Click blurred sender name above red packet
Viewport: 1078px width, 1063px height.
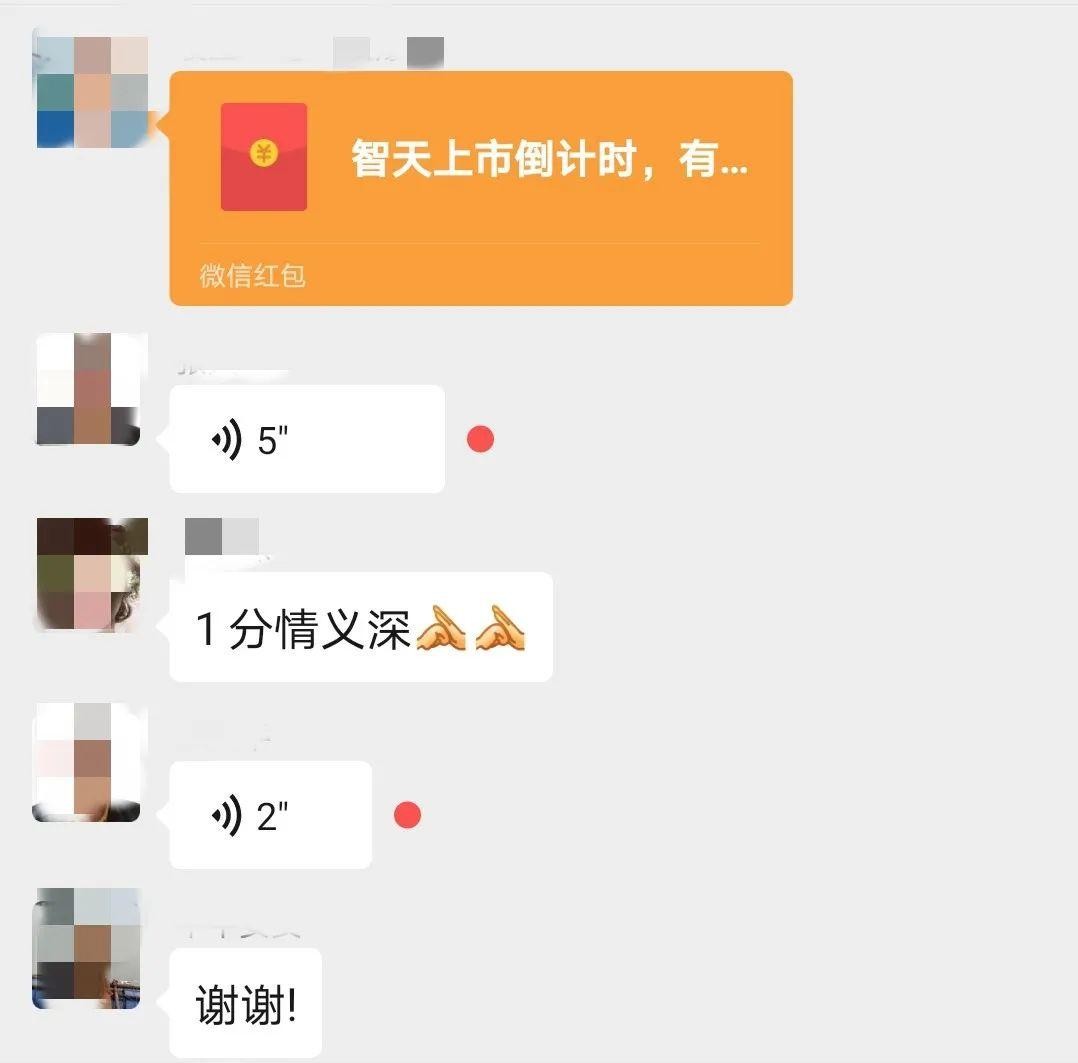point(313,53)
